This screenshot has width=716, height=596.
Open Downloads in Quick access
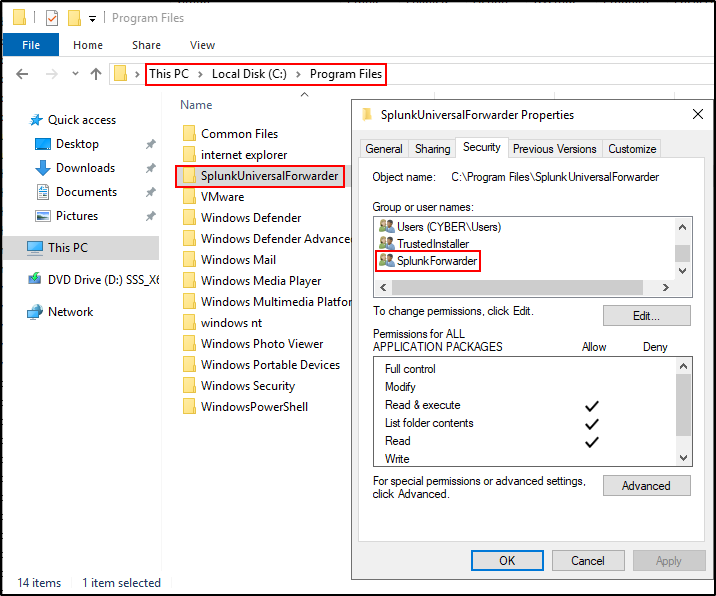click(x=85, y=168)
